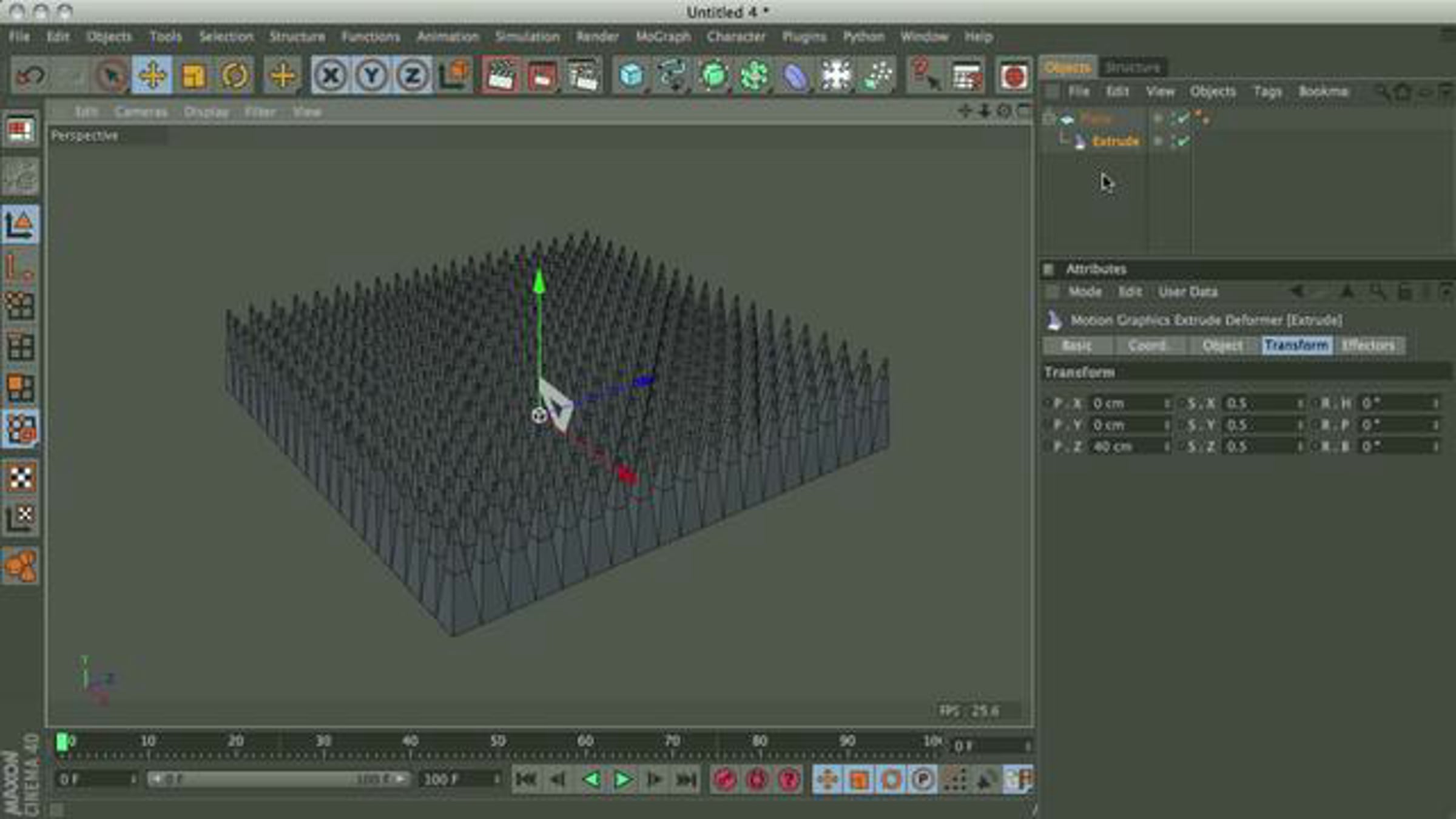Toggle the Z axis lock
The width and height of the screenshot is (1456, 819).
[x=413, y=76]
